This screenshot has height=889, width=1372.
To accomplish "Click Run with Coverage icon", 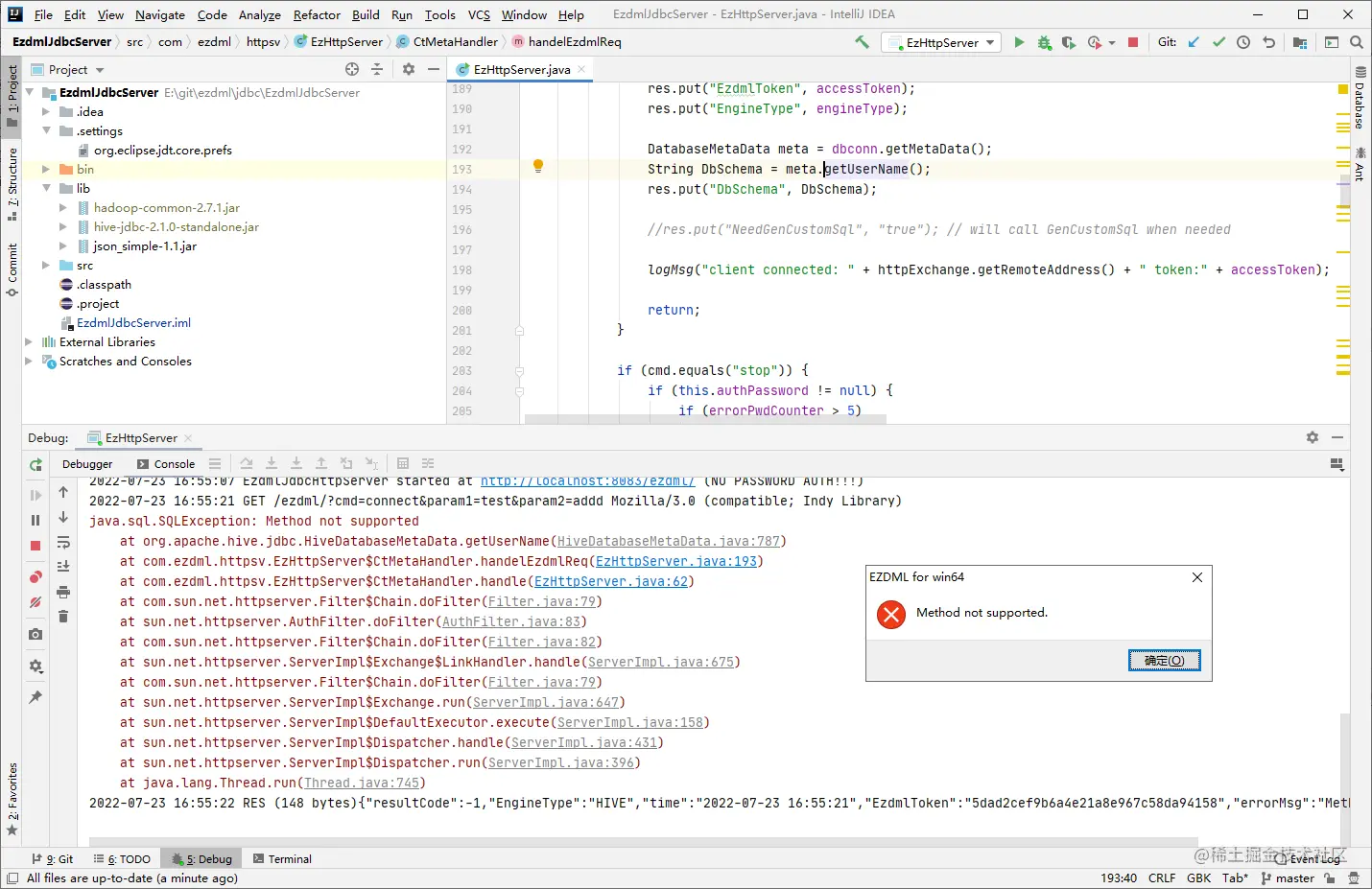I will click(1068, 42).
